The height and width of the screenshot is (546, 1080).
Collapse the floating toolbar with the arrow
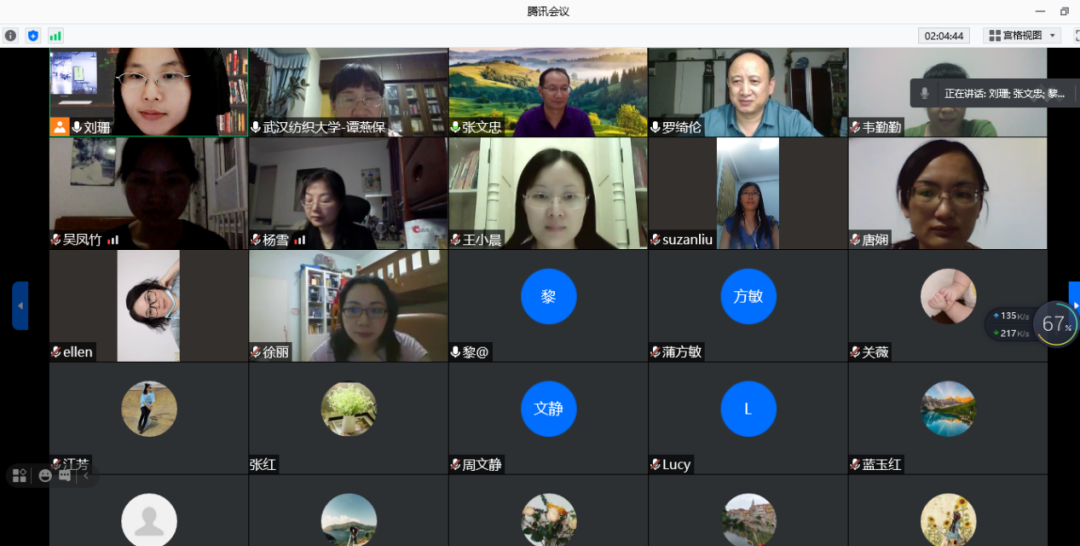tap(86, 476)
